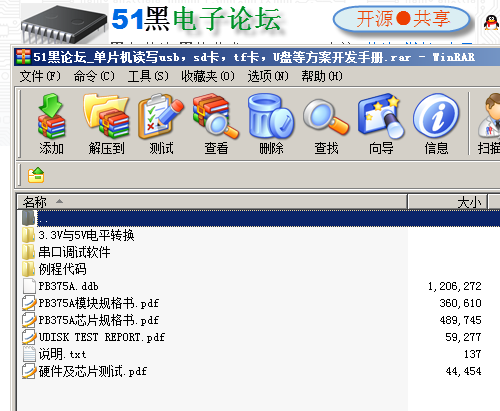Select folder name 3.3V与5V电平转换
The image size is (500, 411).
86,235
